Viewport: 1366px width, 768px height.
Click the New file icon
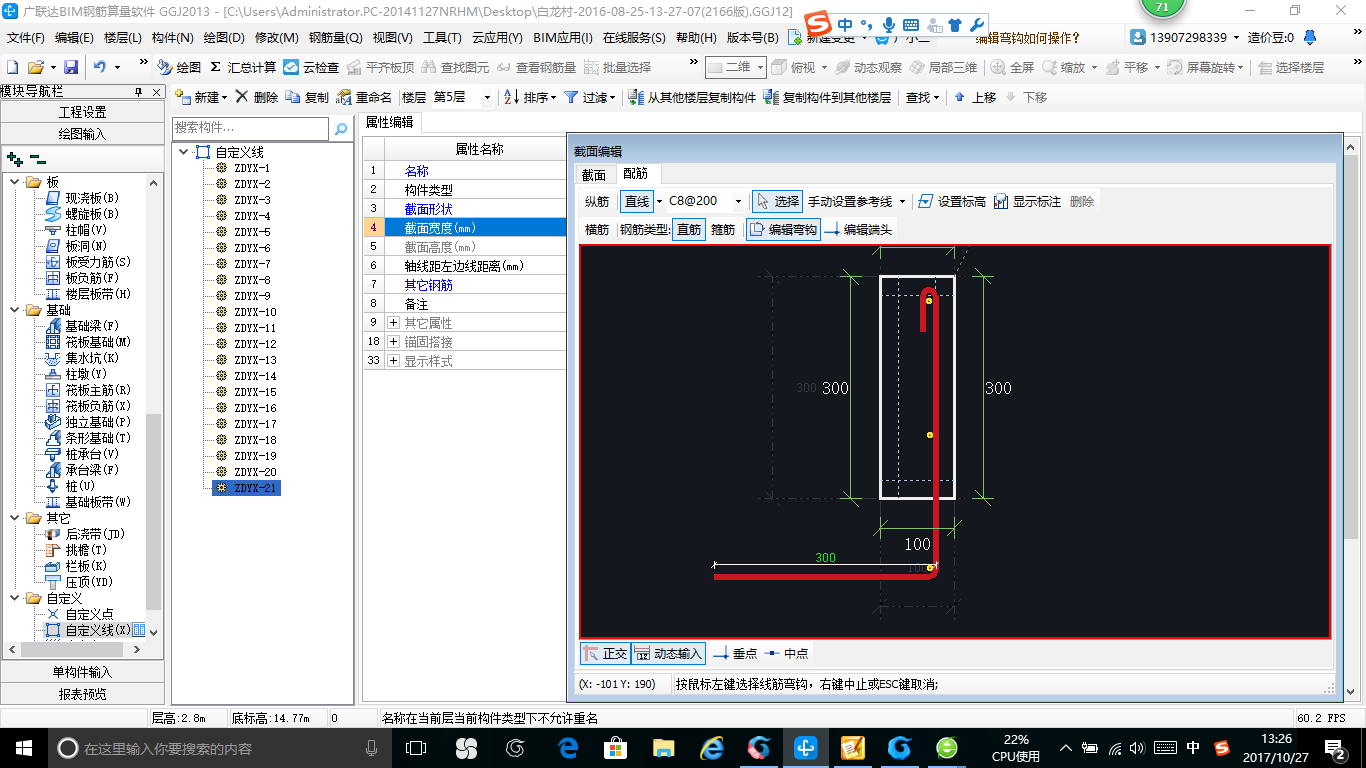12,67
